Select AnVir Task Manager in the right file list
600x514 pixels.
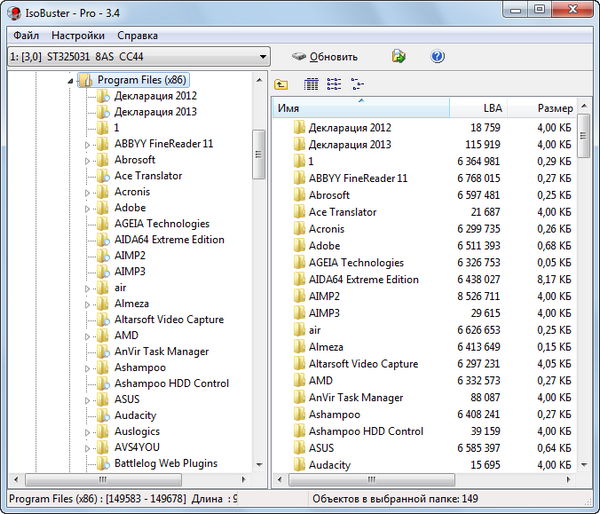point(355,397)
